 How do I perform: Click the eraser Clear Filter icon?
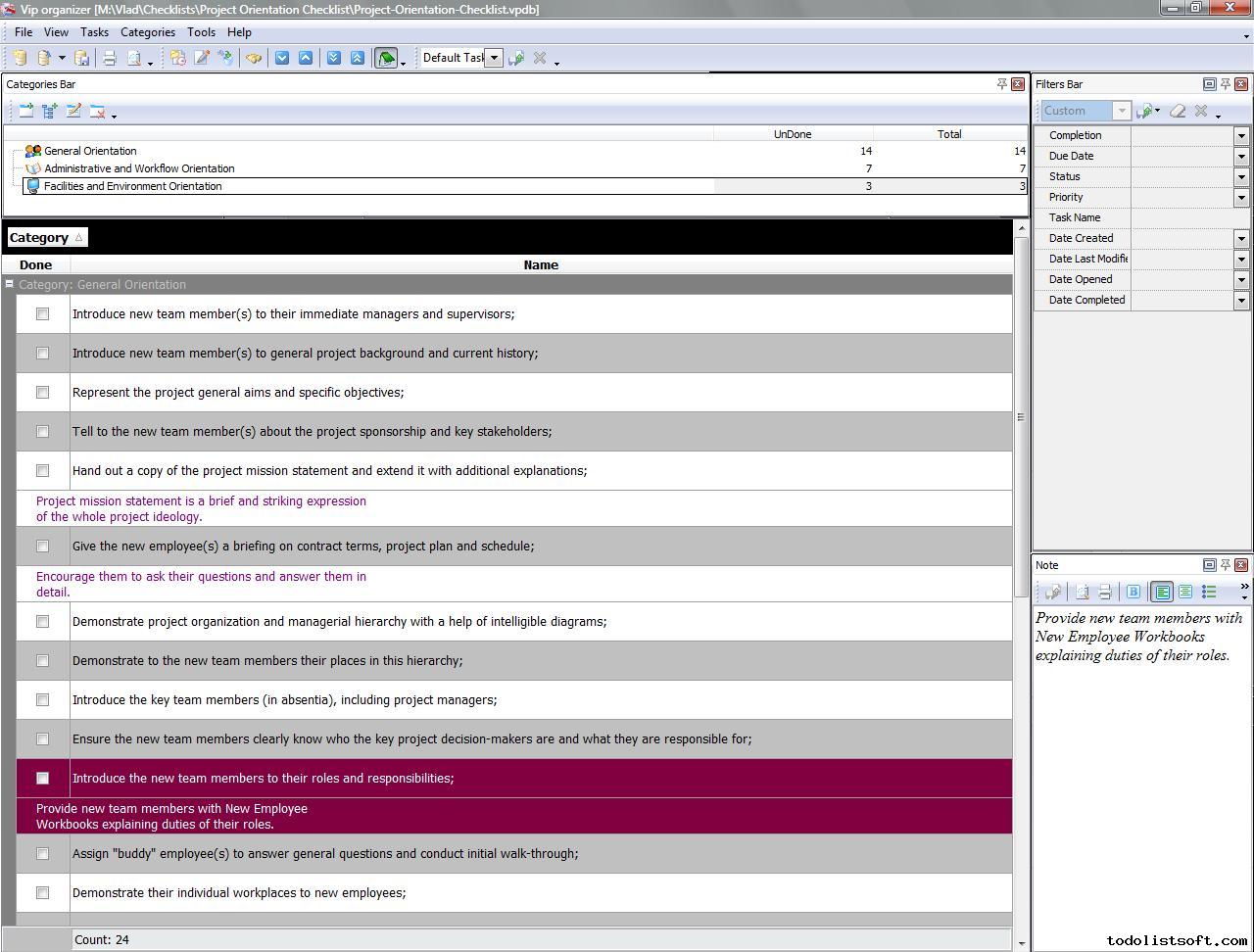pyautogui.click(x=1178, y=112)
